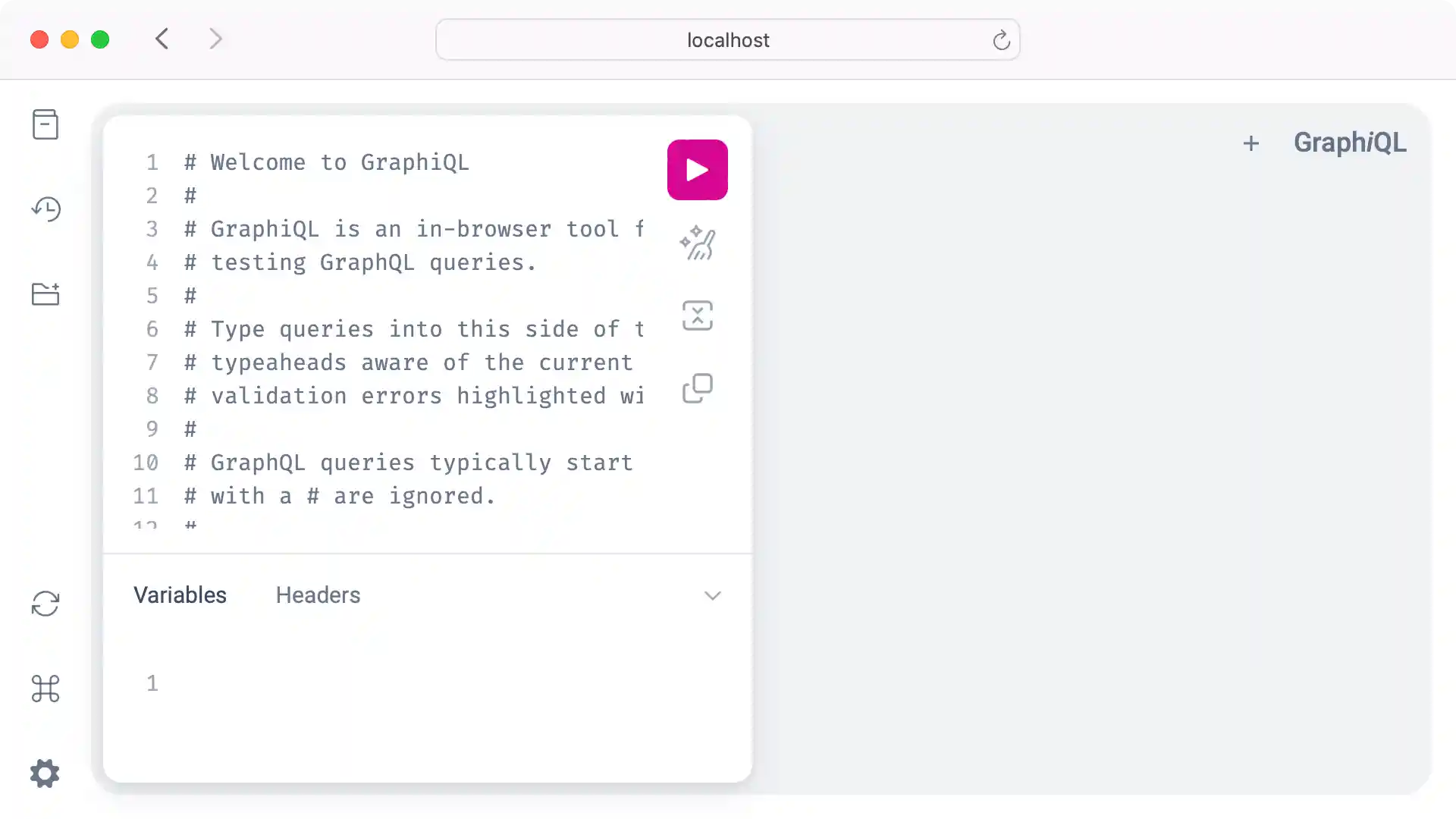Reload the page via refresh button
The image size is (1456, 819).
[x=1001, y=39]
